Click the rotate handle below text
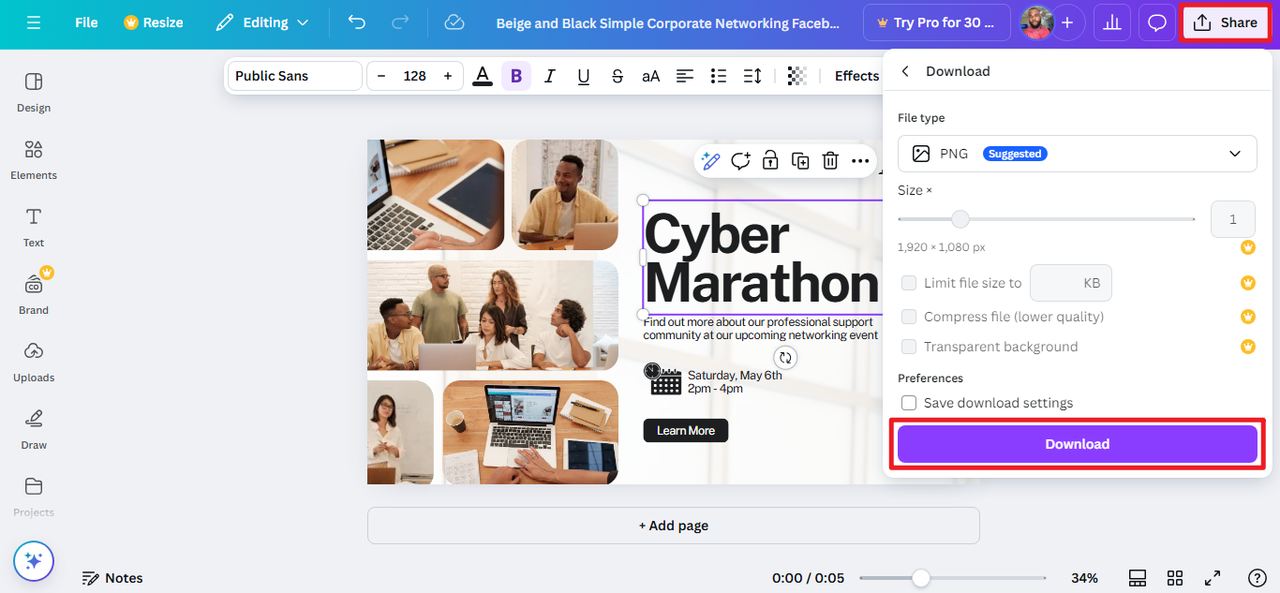Image resolution: width=1280 pixels, height=593 pixels. coord(786,358)
